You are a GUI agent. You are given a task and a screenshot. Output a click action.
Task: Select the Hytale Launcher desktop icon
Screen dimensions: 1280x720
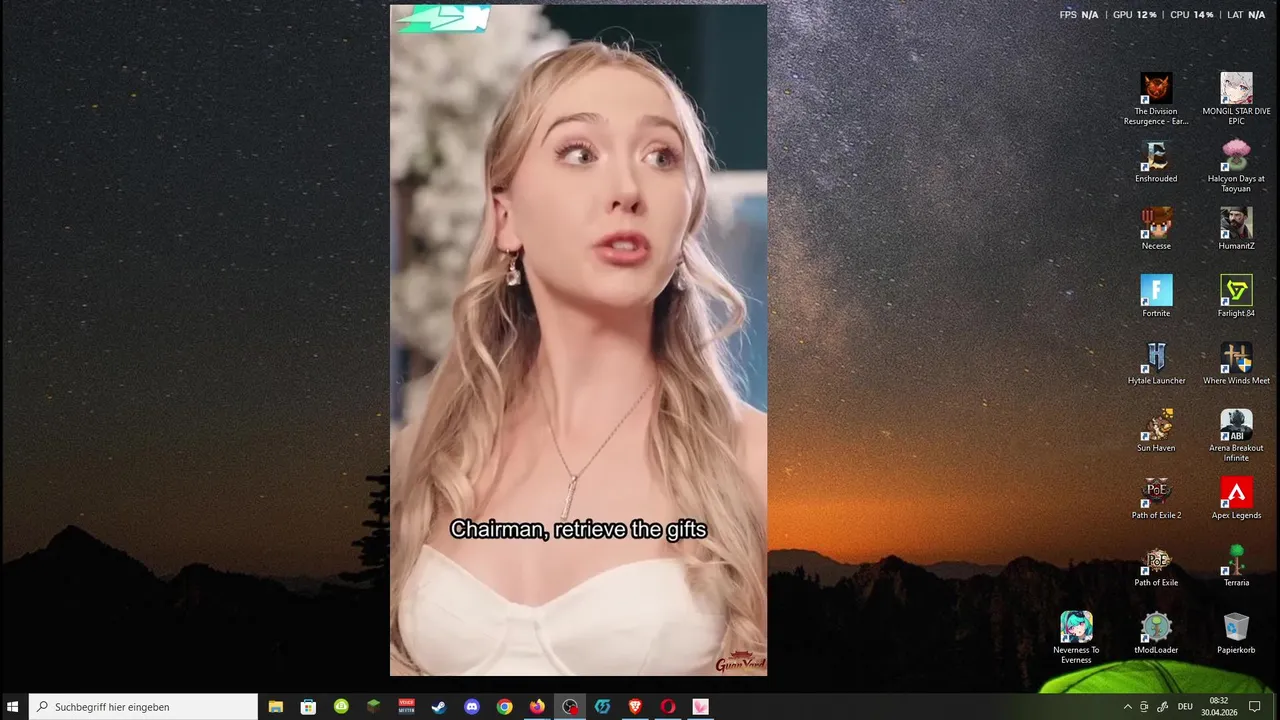point(1156,364)
